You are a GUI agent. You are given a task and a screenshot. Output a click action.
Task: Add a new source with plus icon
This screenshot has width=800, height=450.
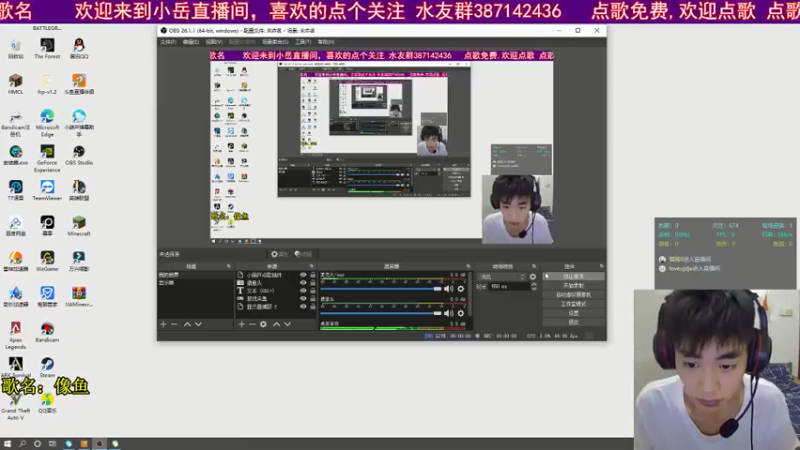point(241,324)
